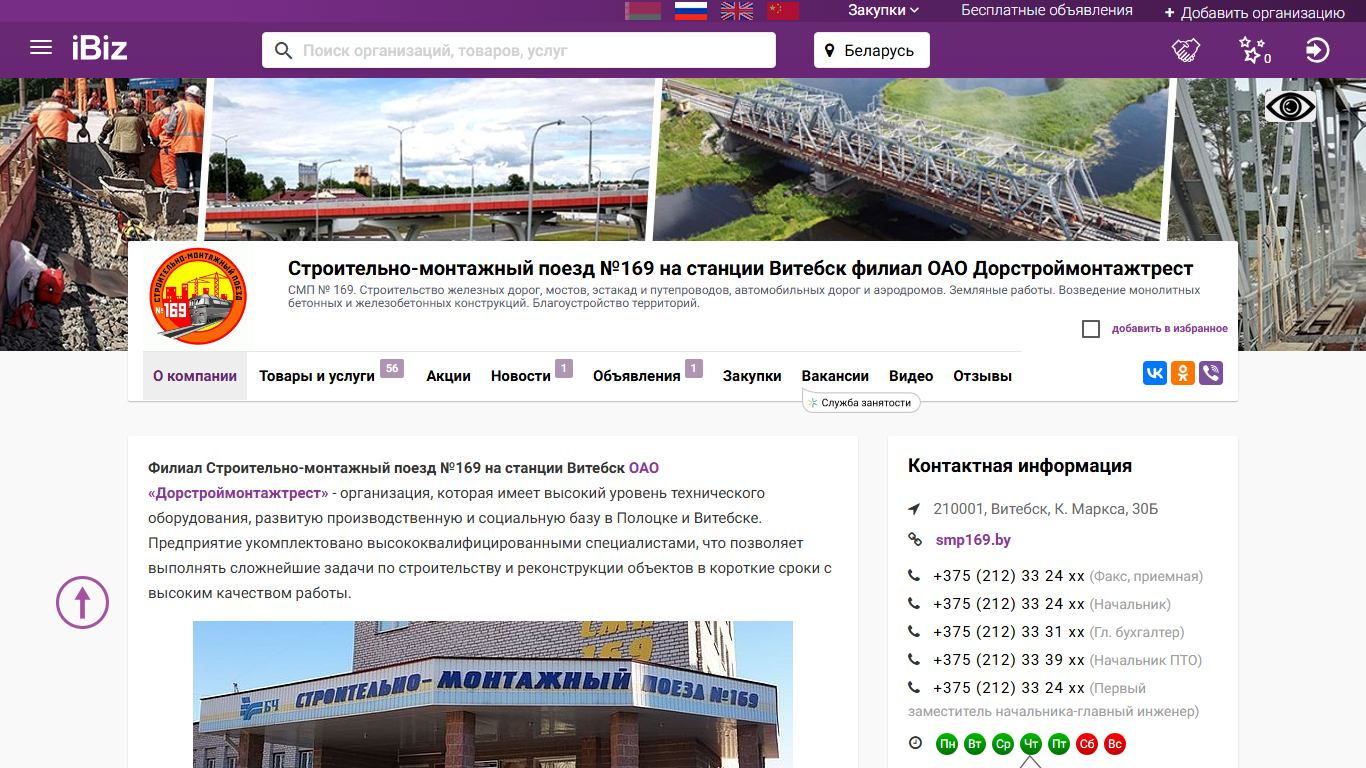Screen dimensions: 1366x768
Task: Open the Закупки tab in company menu
Action: 752,376
